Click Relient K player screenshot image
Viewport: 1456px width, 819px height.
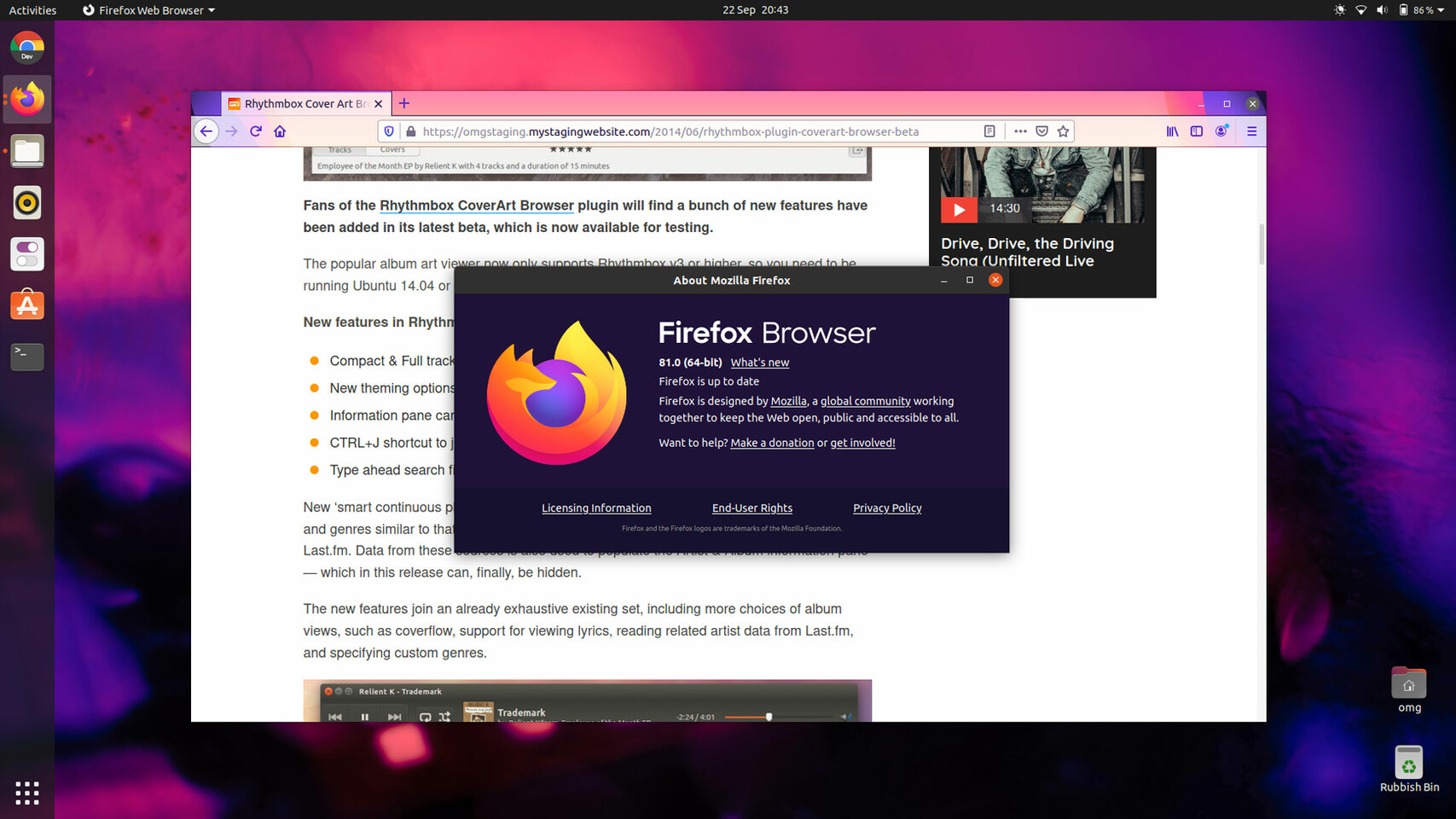[x=588, y=700]
